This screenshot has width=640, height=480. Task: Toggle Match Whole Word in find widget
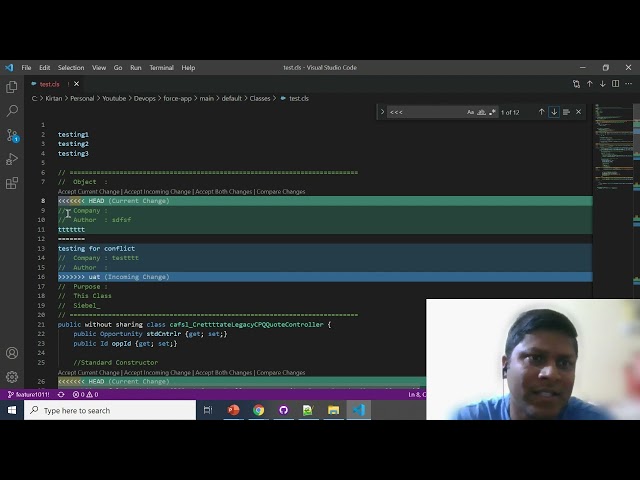coord(481,112)
